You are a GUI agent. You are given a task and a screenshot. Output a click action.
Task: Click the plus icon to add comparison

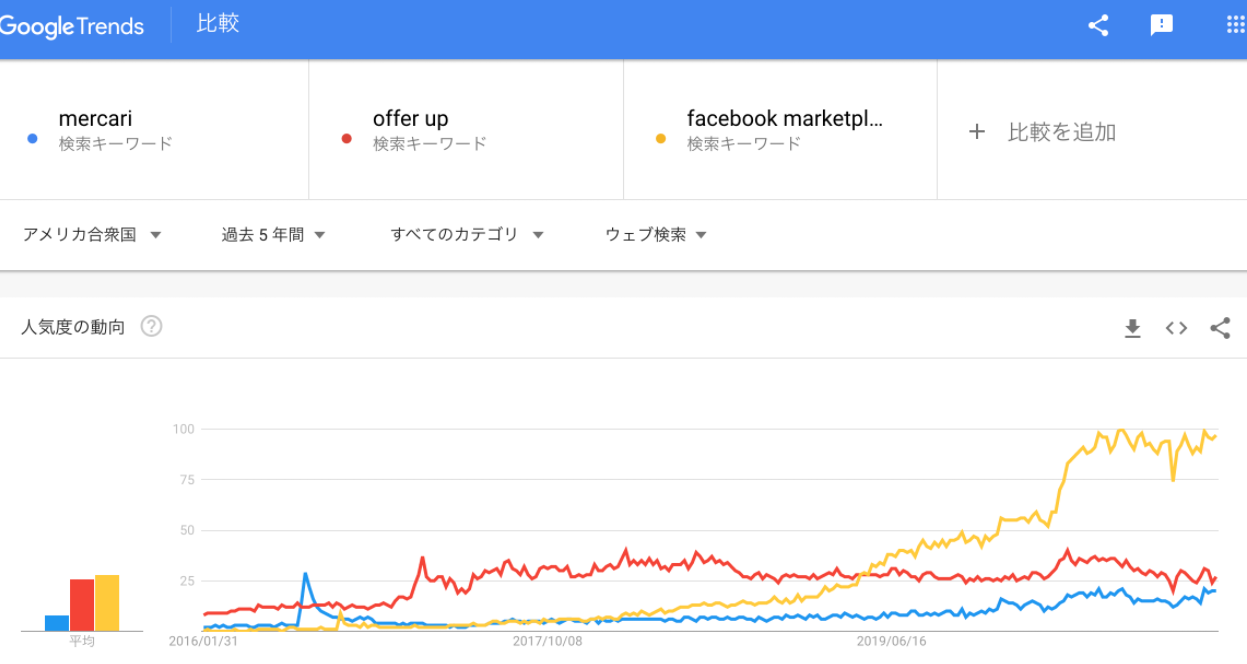(x=977, y=132)
